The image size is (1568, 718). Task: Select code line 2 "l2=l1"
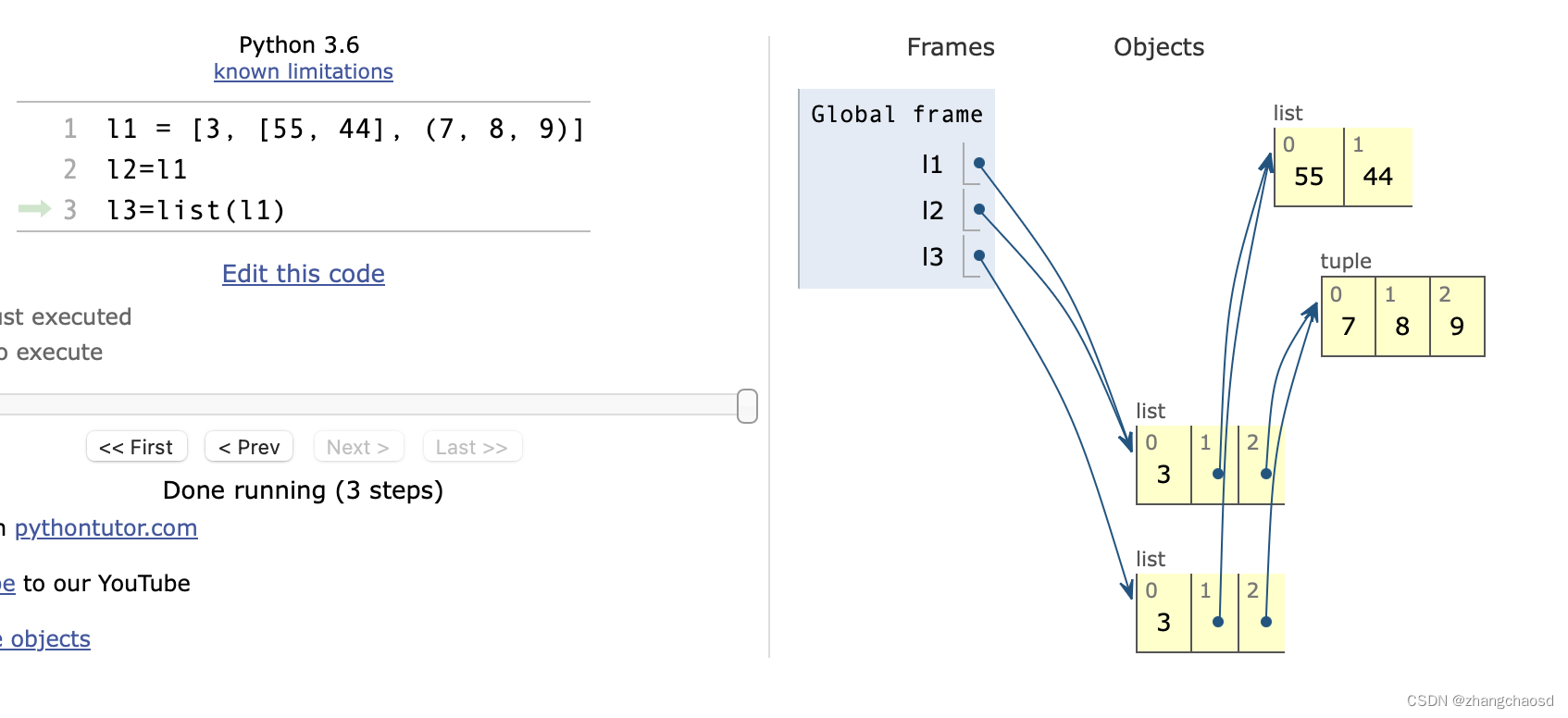pos(147,169)
